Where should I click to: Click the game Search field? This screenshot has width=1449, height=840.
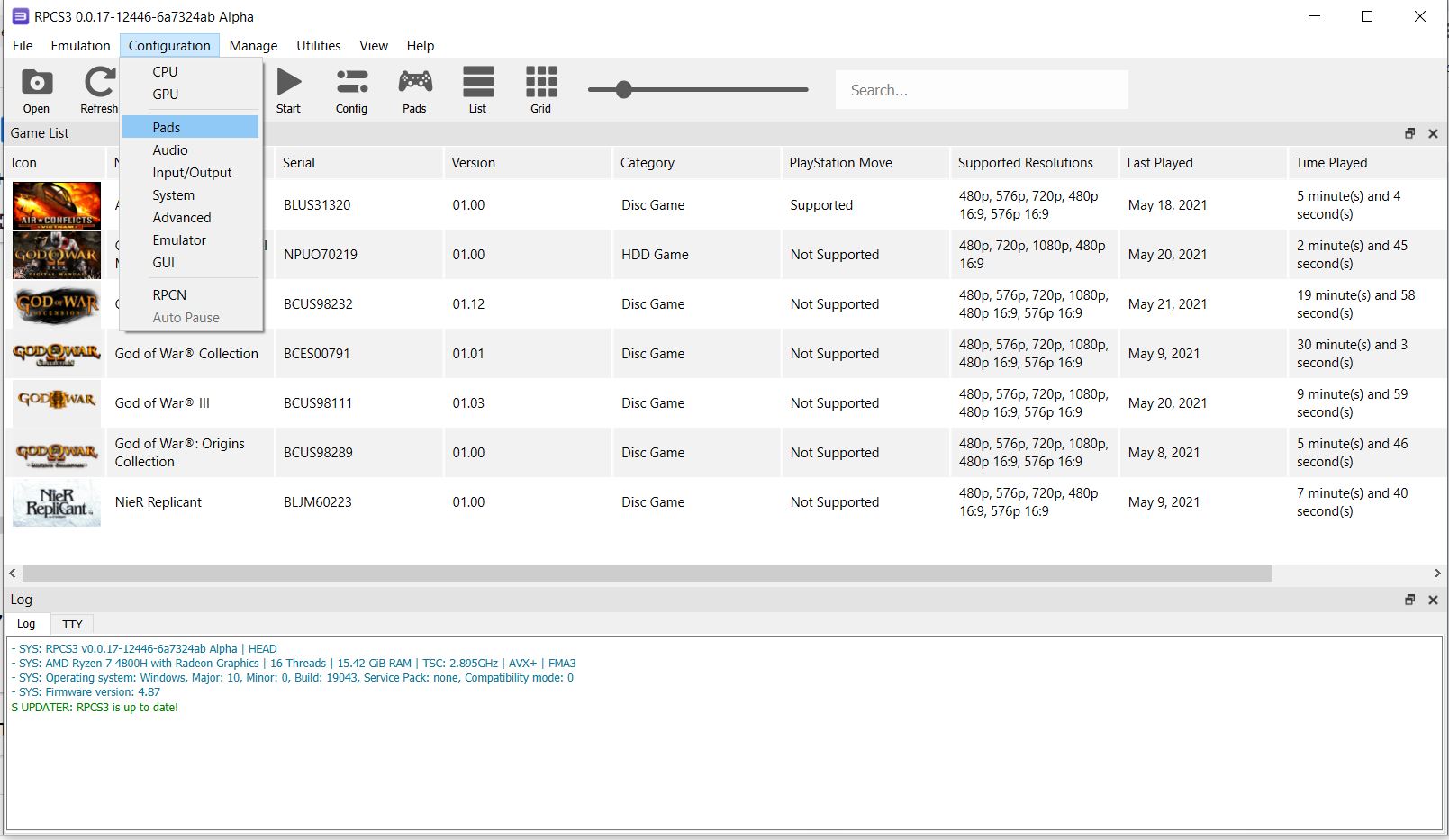981,90
